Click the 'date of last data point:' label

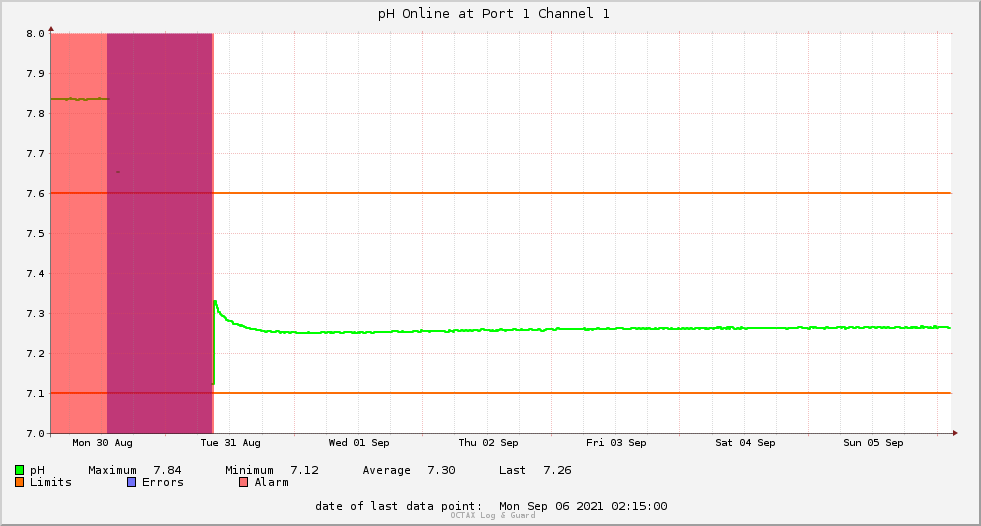click(399, 506)
